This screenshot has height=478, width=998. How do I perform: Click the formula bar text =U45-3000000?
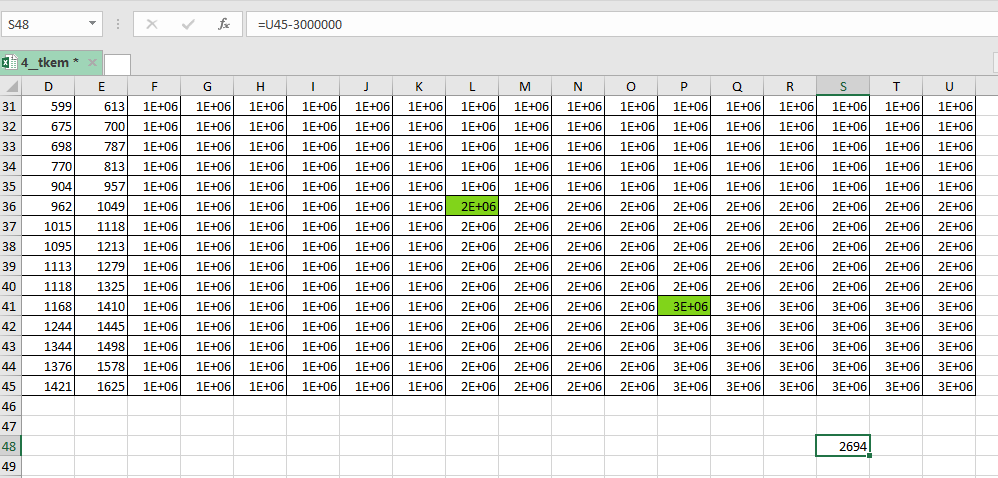[300, 24]
